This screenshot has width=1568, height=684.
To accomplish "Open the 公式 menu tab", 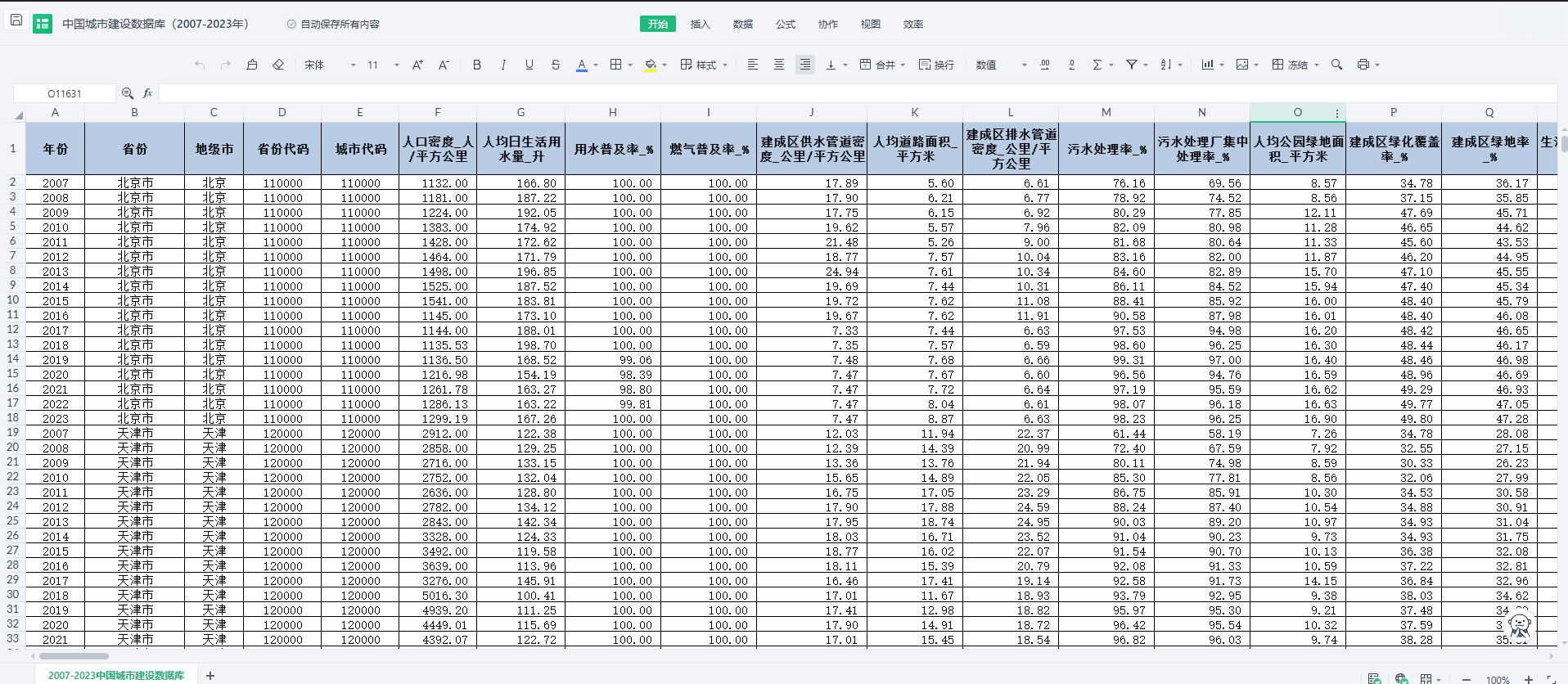I will 785,24.
